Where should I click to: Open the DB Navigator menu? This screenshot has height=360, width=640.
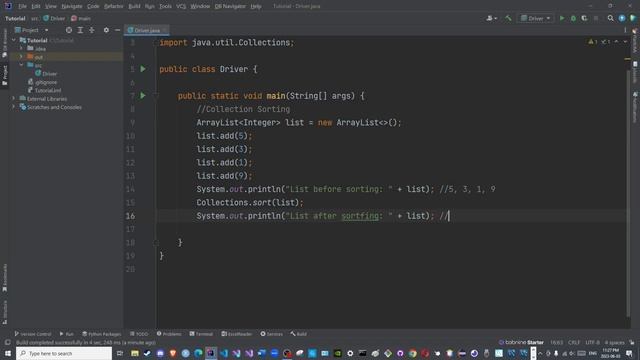(x=230, y=6)
